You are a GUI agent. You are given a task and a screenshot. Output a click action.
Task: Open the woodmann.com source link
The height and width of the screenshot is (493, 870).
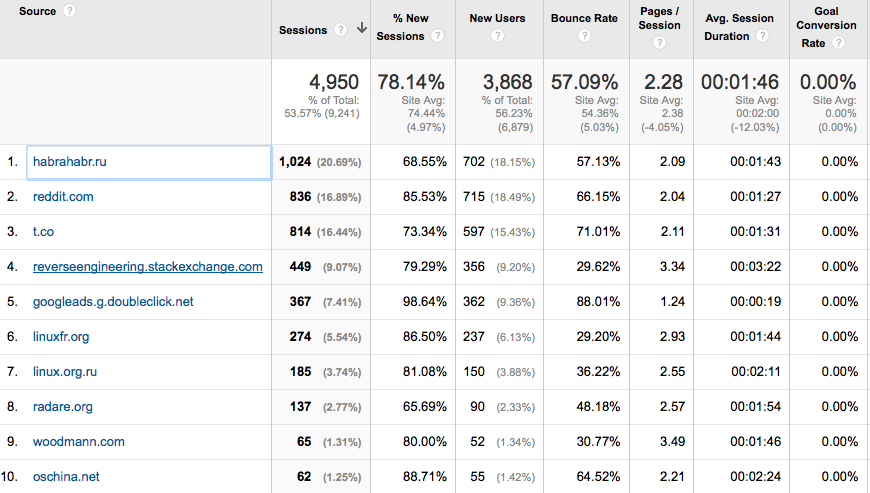click(x=78, y=441)
